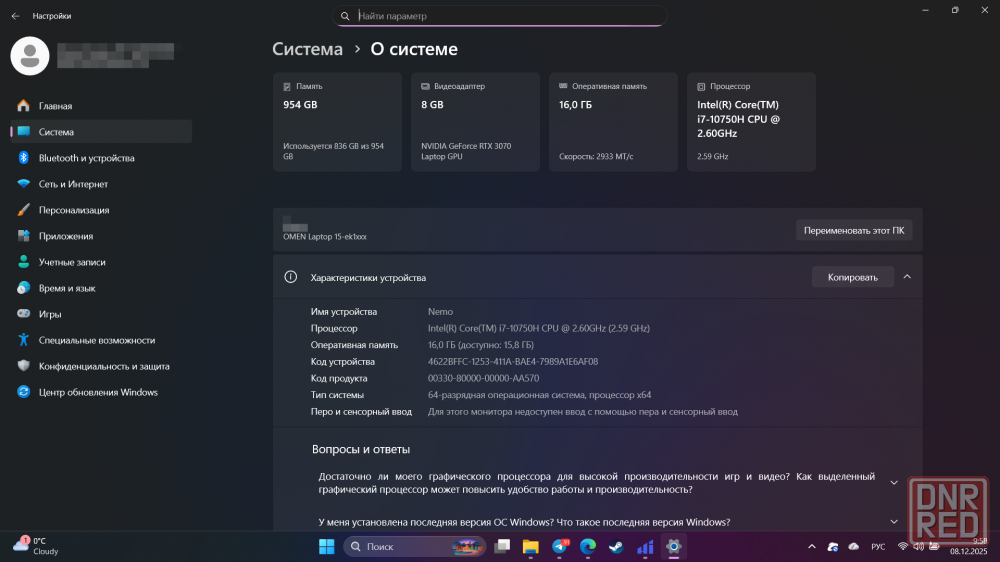Go to Персонализация in the sidebar
Image resolution: width=1000 pixels, height=562 pixels.
coord(74,210)
